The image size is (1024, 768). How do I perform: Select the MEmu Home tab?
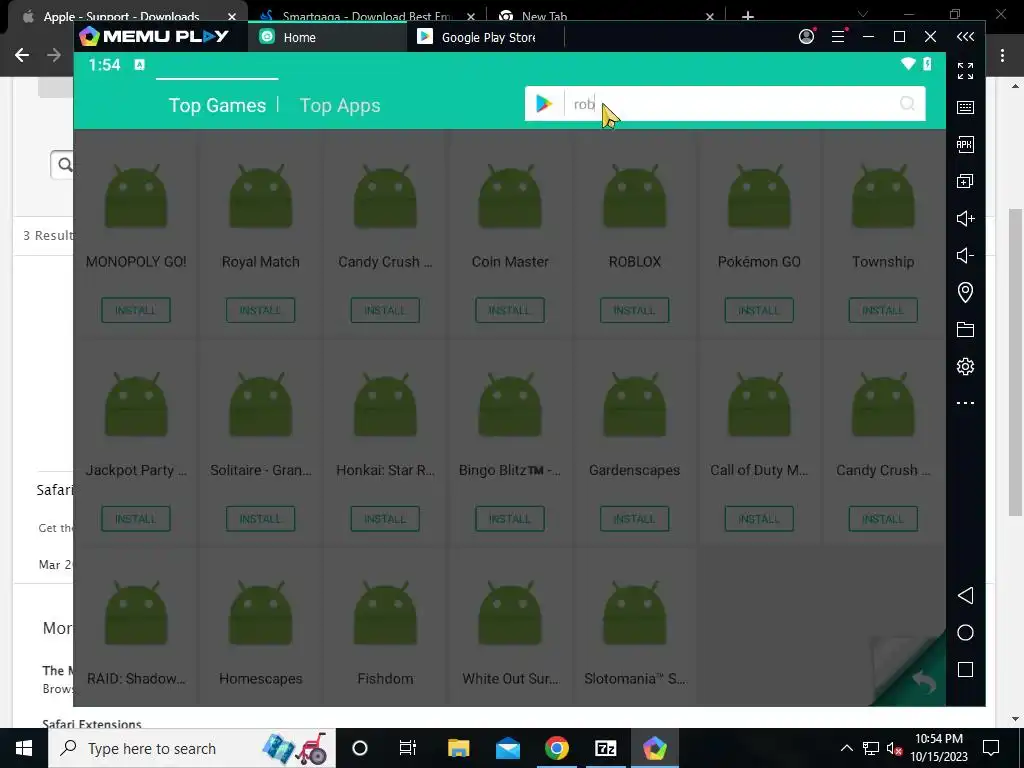[328, 37]
